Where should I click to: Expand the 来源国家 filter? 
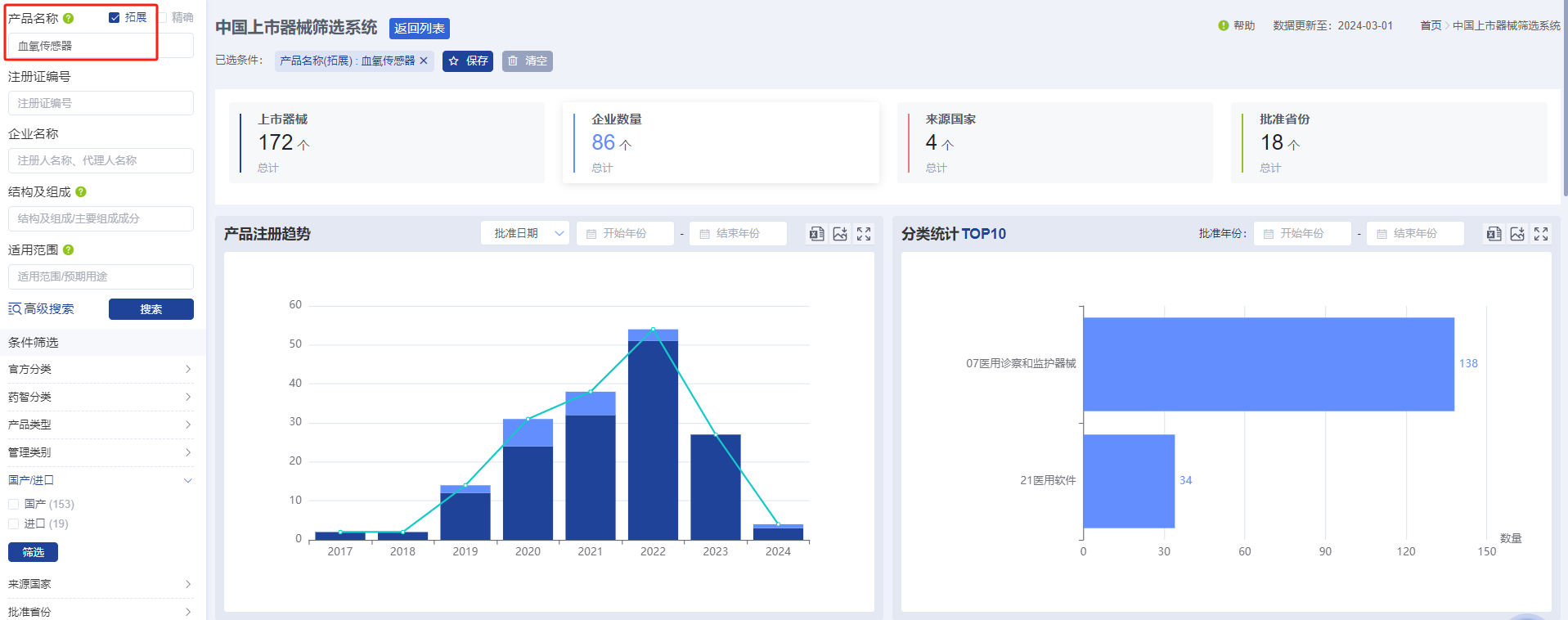pyautogui.click(x=101, y=584)
